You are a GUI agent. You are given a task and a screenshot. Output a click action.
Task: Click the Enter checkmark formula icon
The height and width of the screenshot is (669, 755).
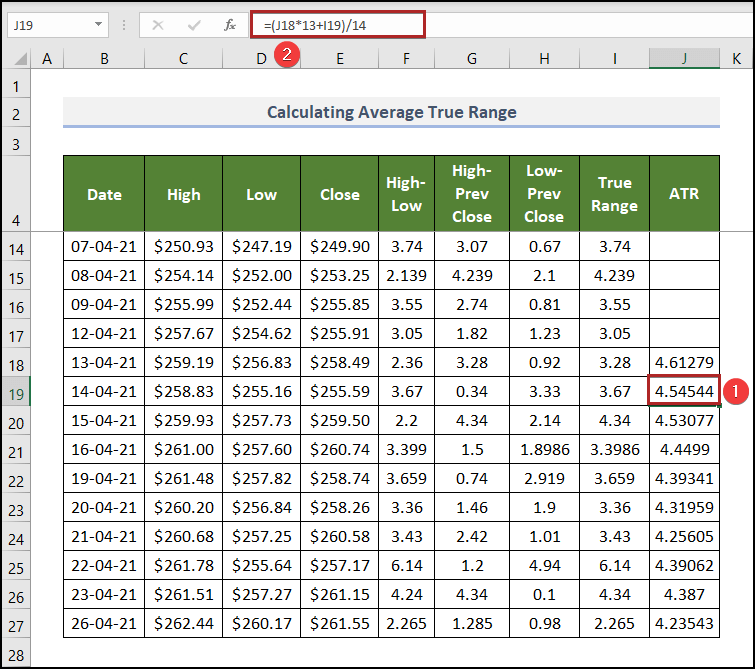tap(194, 25)
